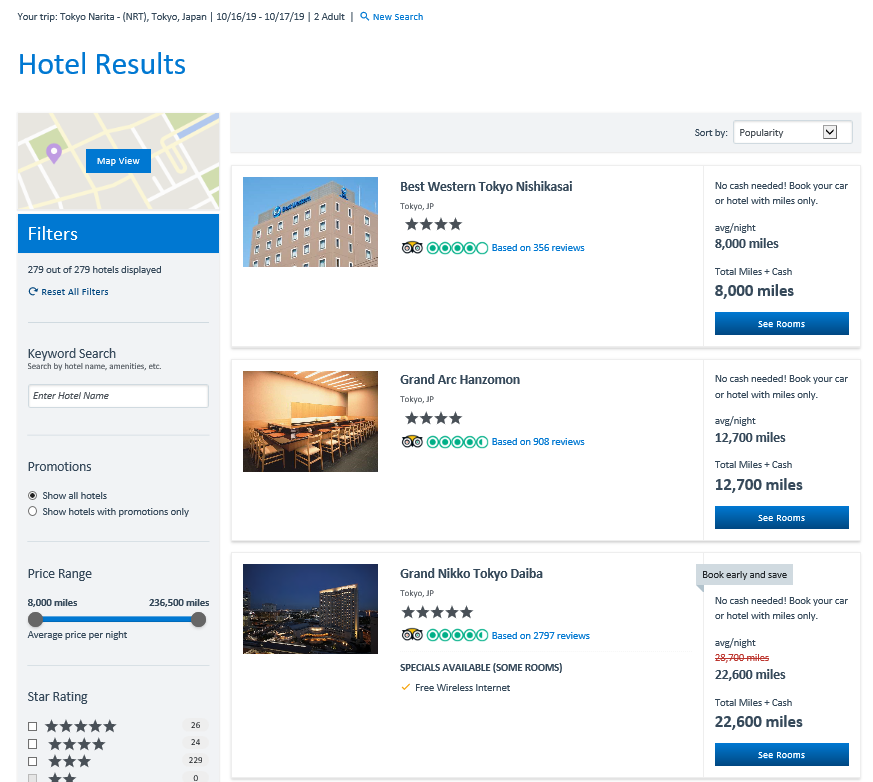873x782 pixels.
Task: Click the struck-through 28,700 miles price
Action: pos(742,658)
